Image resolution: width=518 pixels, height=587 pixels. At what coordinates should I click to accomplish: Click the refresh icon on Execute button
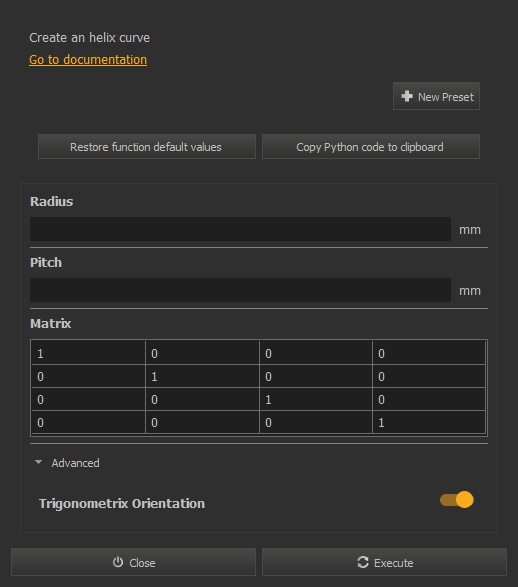pyautogui.click(x=363, y=562)
